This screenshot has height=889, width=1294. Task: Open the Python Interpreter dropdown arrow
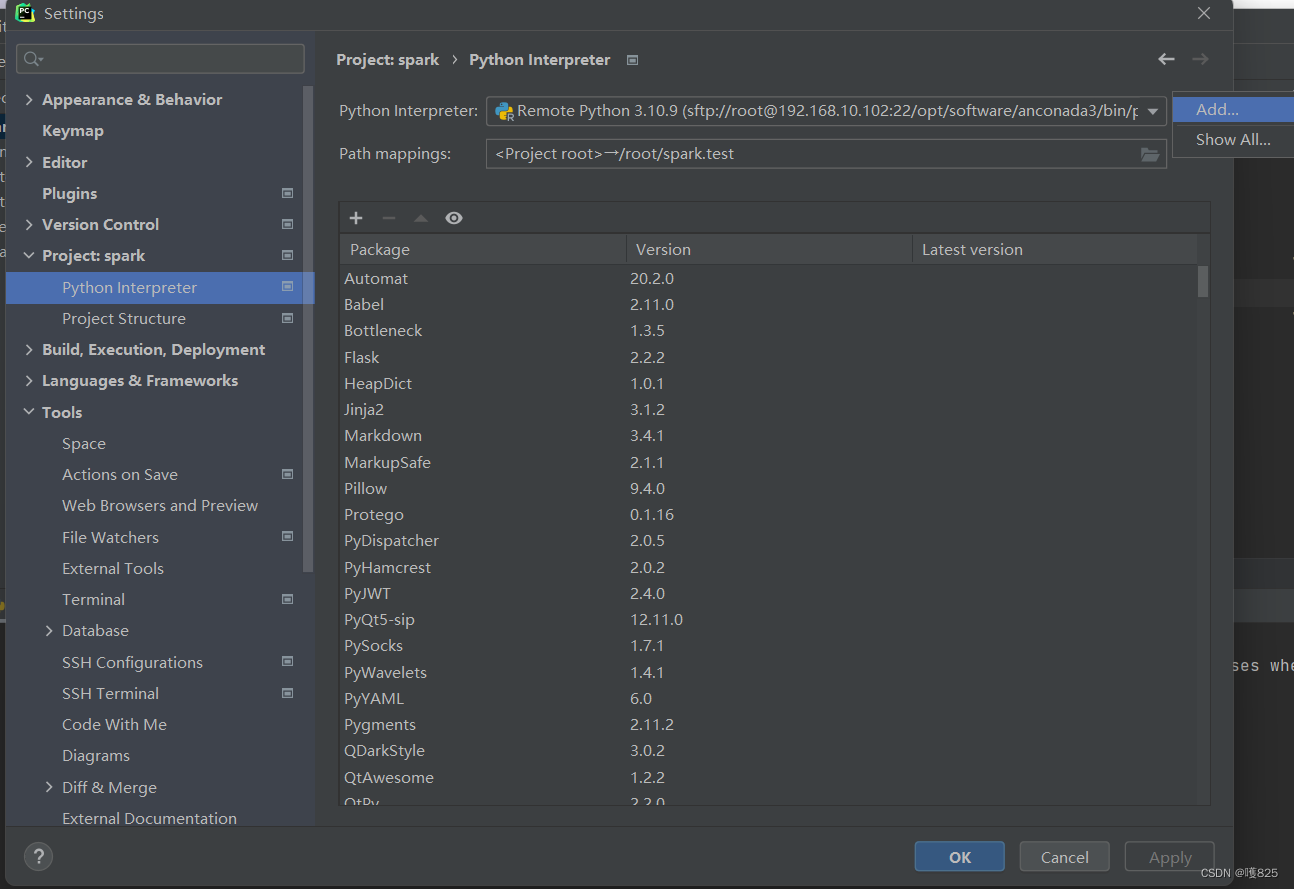point(1152,111)
